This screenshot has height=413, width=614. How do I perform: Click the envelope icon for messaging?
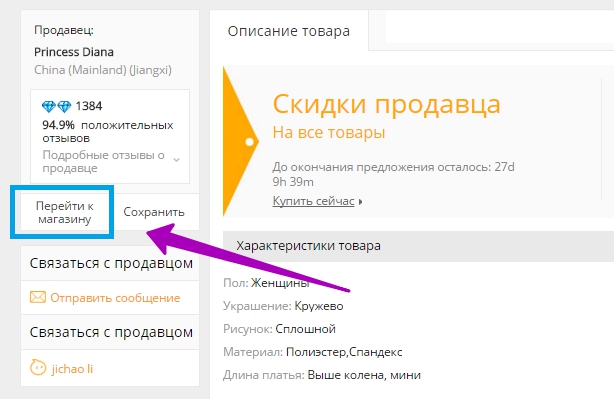(x=38, y=298)
